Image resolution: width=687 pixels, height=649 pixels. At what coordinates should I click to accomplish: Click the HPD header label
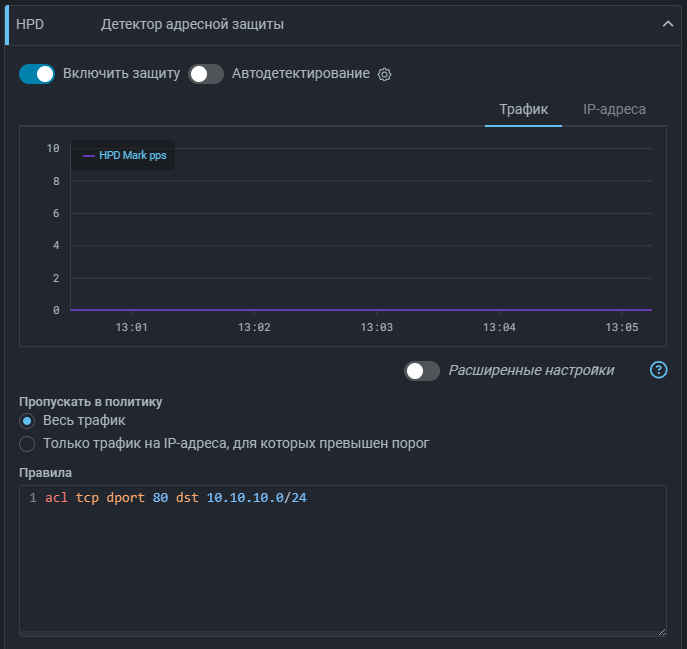(x=30, y=24)
